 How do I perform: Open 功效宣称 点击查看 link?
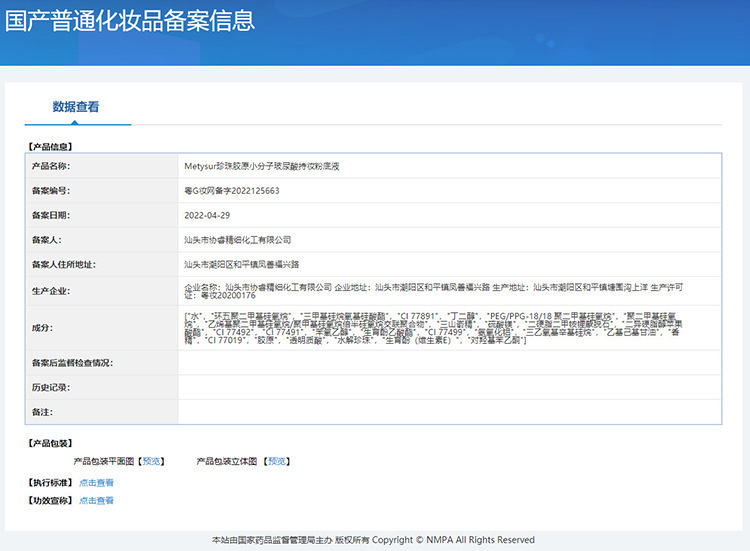click(96, 500)
